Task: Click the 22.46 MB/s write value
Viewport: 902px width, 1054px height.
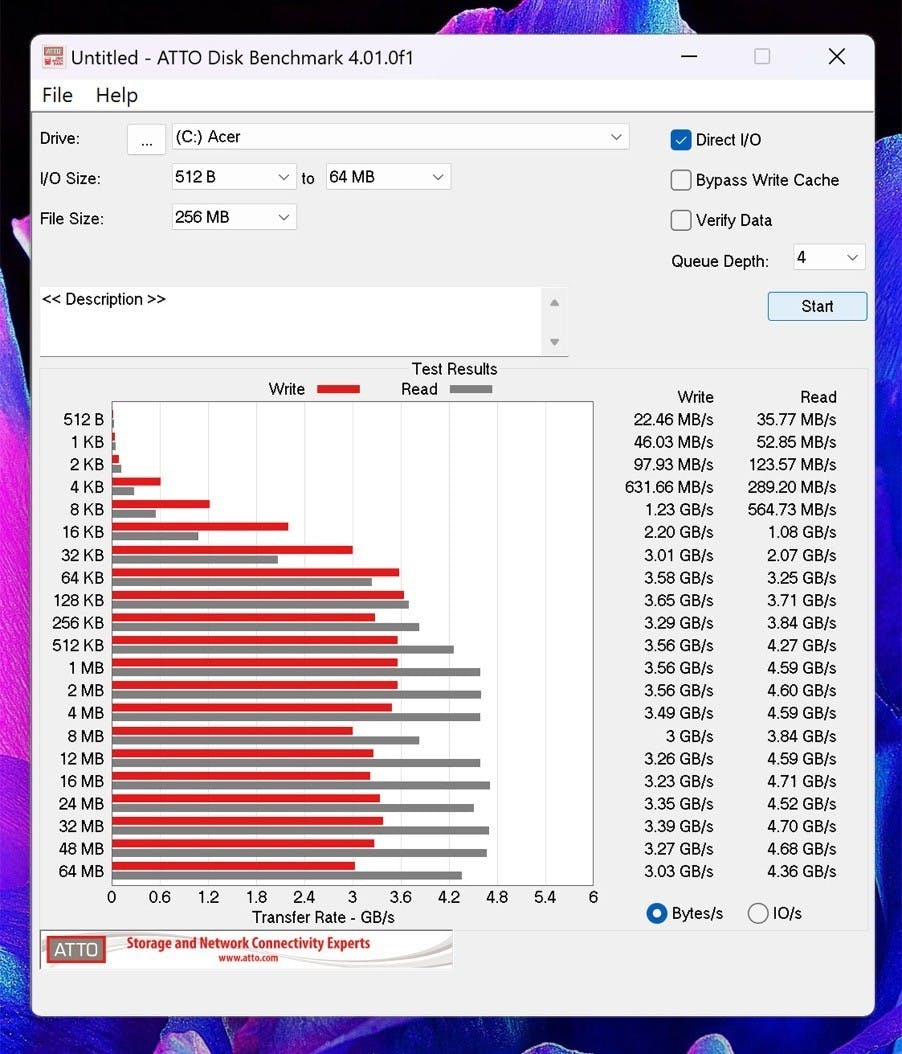Action: click(673, 420)
